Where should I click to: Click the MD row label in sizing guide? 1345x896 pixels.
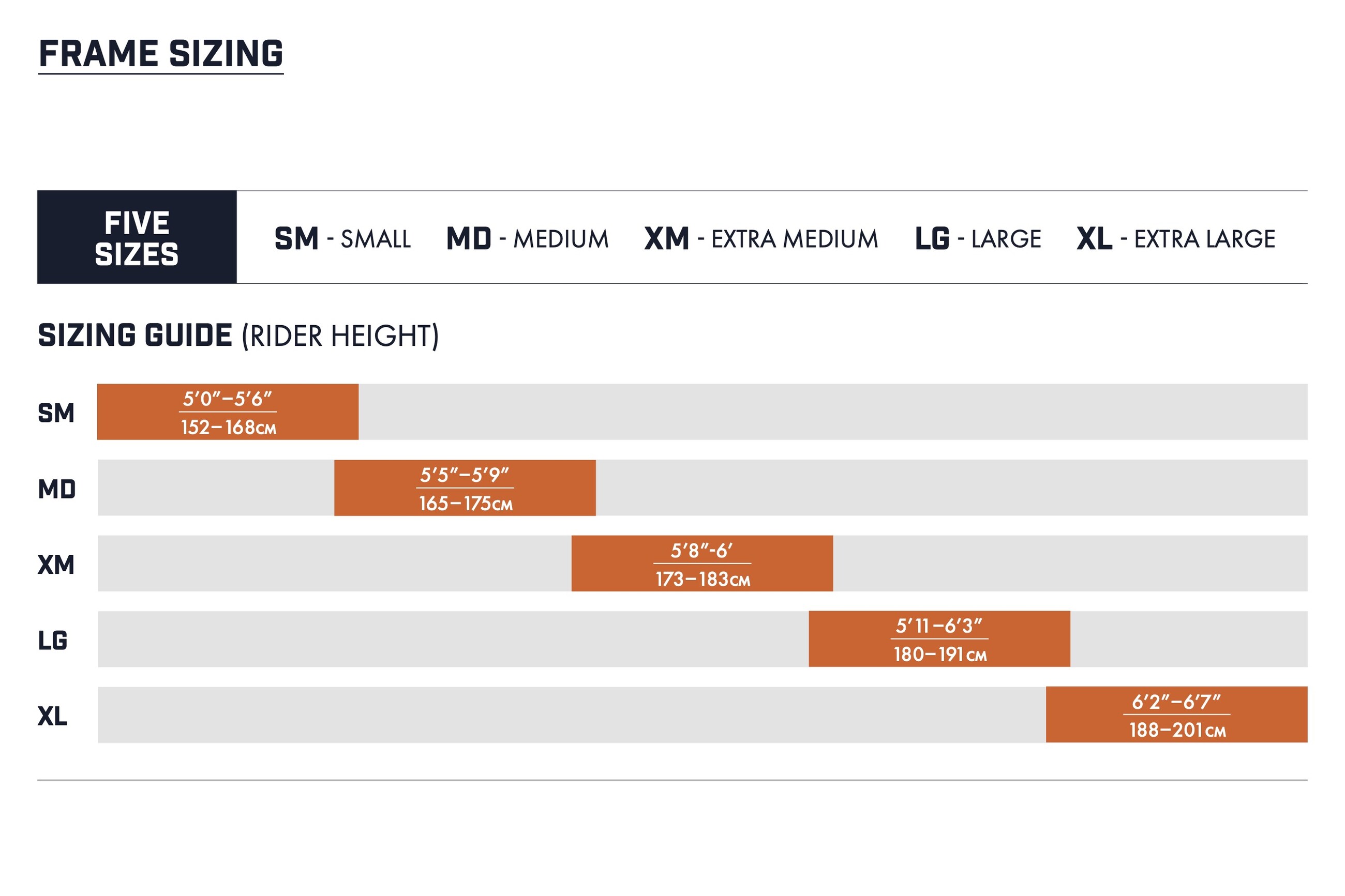[56, 489]
